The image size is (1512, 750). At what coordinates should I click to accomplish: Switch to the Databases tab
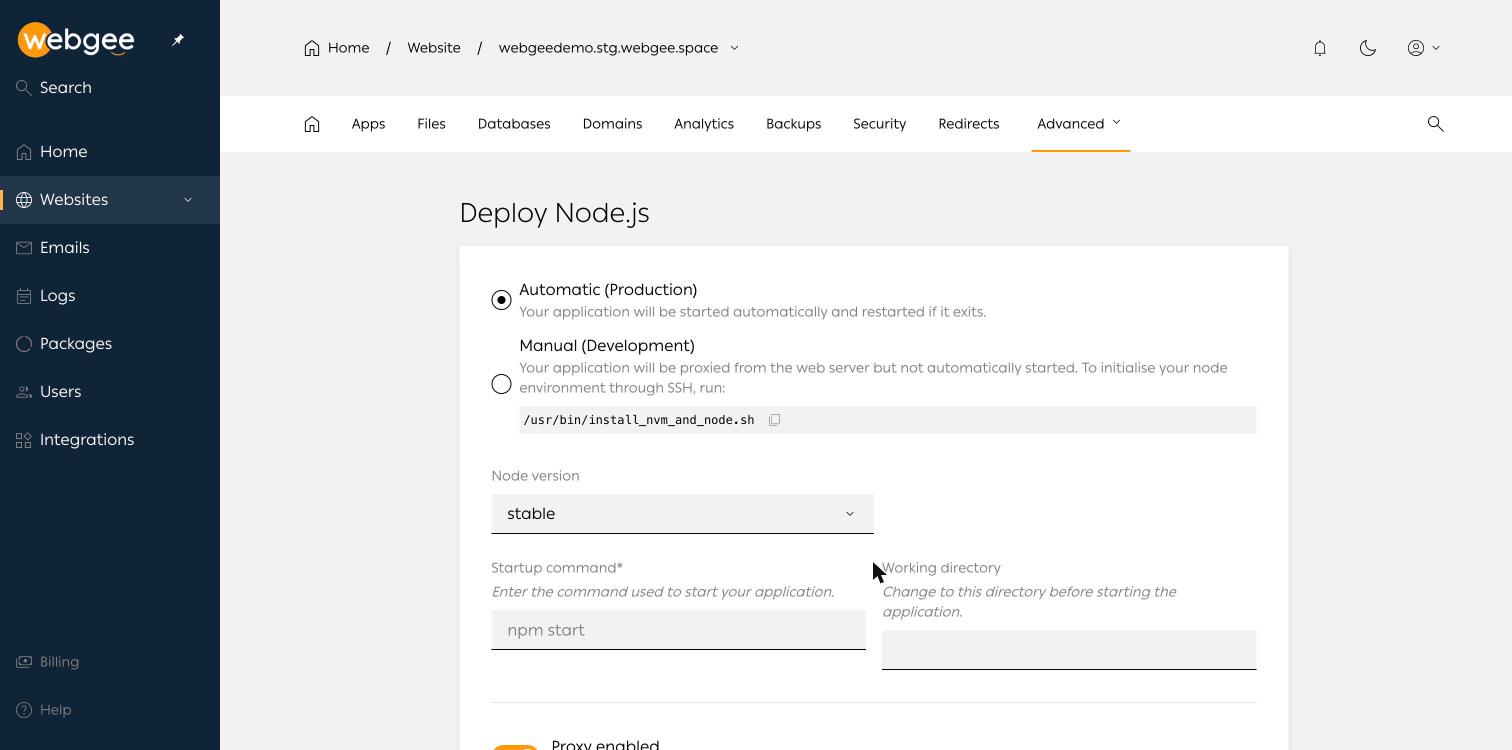click(x=514, y=124)
